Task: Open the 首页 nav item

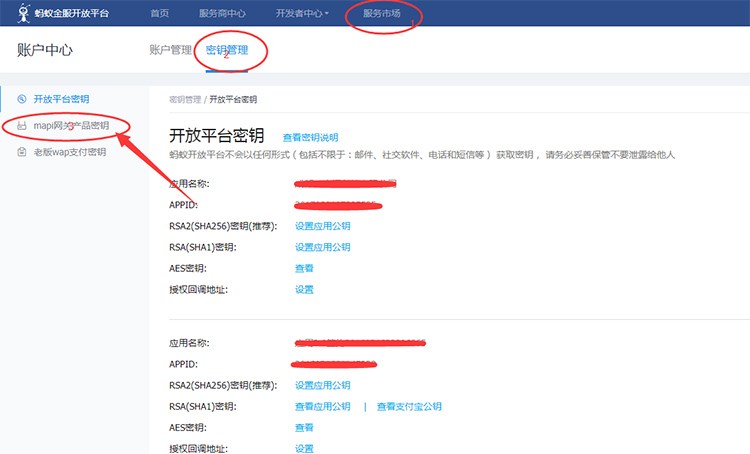Action: pos(159,13)
